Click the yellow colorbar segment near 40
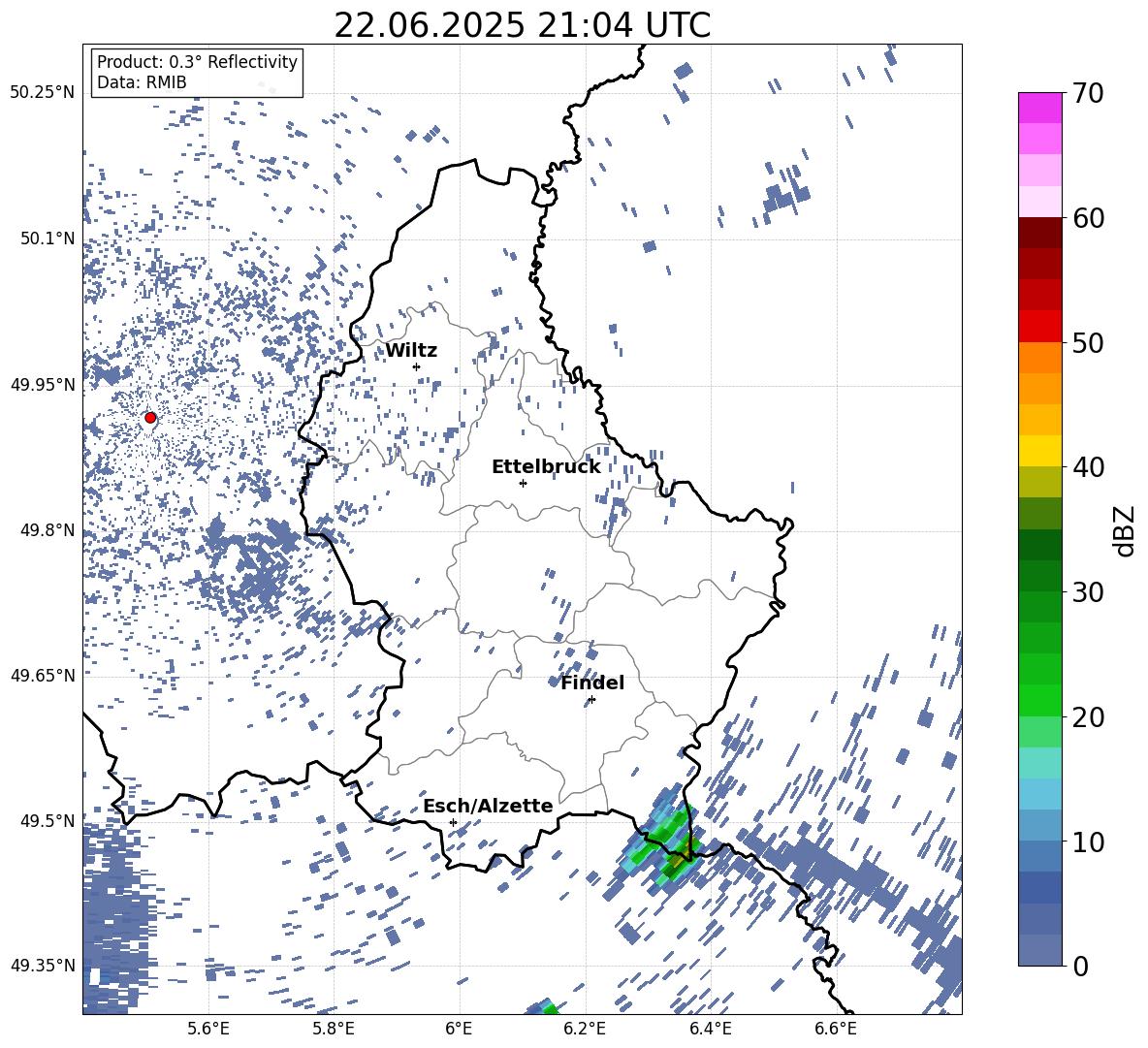Viewport: 1148px width, 1048px height. pos(1039,451)
